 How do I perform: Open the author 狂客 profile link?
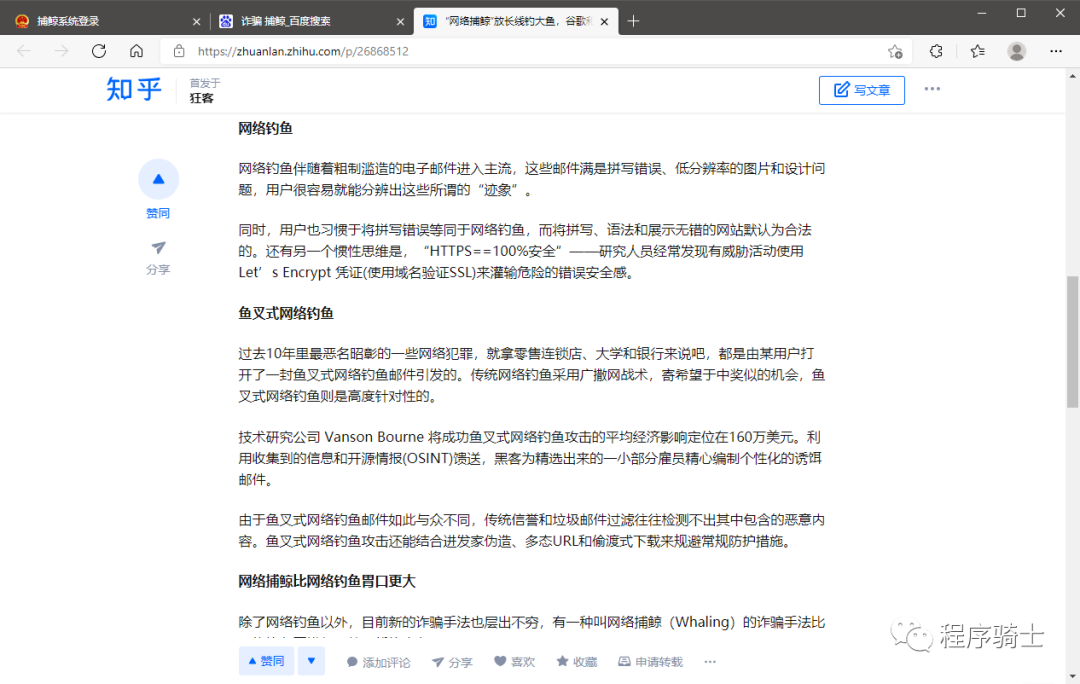pyautogui.click(x=204, y=98)
